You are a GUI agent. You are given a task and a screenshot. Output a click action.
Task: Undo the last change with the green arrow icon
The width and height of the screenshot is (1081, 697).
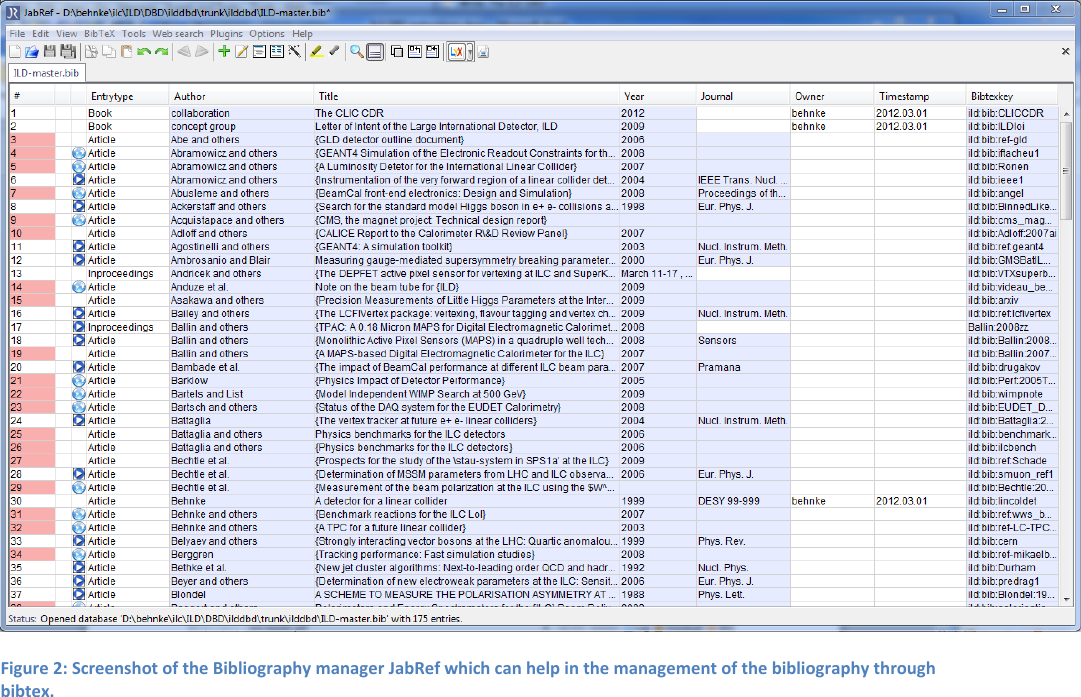point(146,51)
